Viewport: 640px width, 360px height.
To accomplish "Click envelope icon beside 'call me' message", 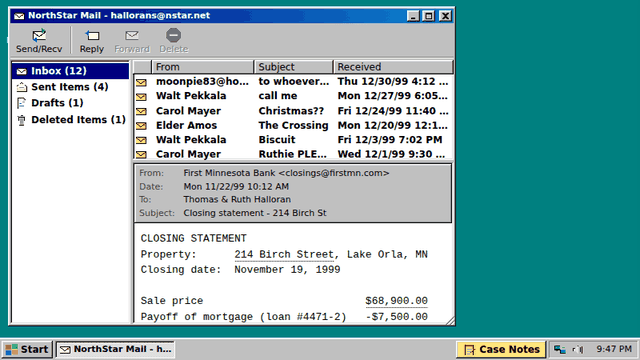I will 141,97.
